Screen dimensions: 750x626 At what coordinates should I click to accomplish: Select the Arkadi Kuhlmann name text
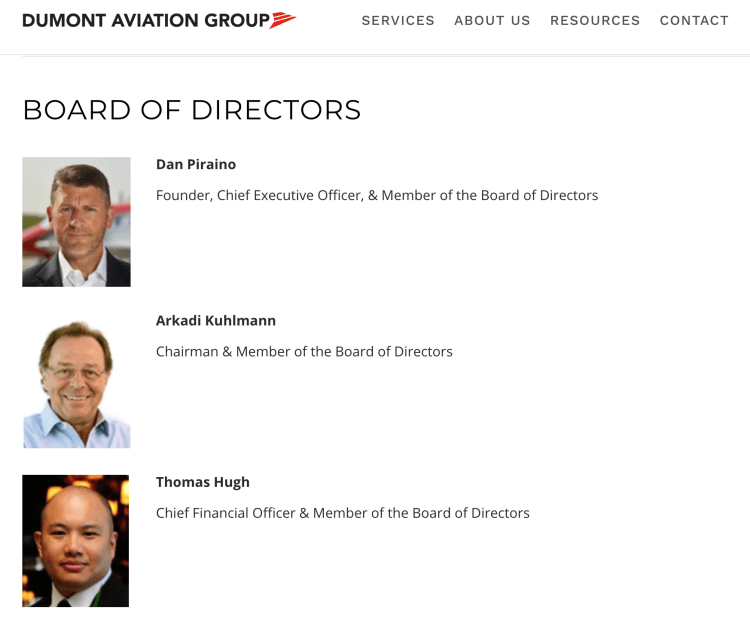(216, 321)
